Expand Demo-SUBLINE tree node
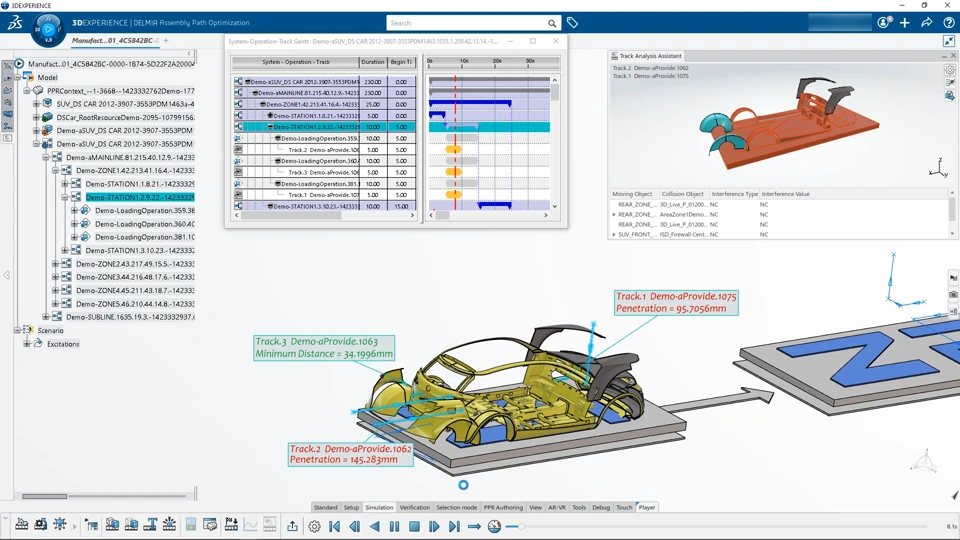This screenshot has height=540, width=960. point(45,317)
